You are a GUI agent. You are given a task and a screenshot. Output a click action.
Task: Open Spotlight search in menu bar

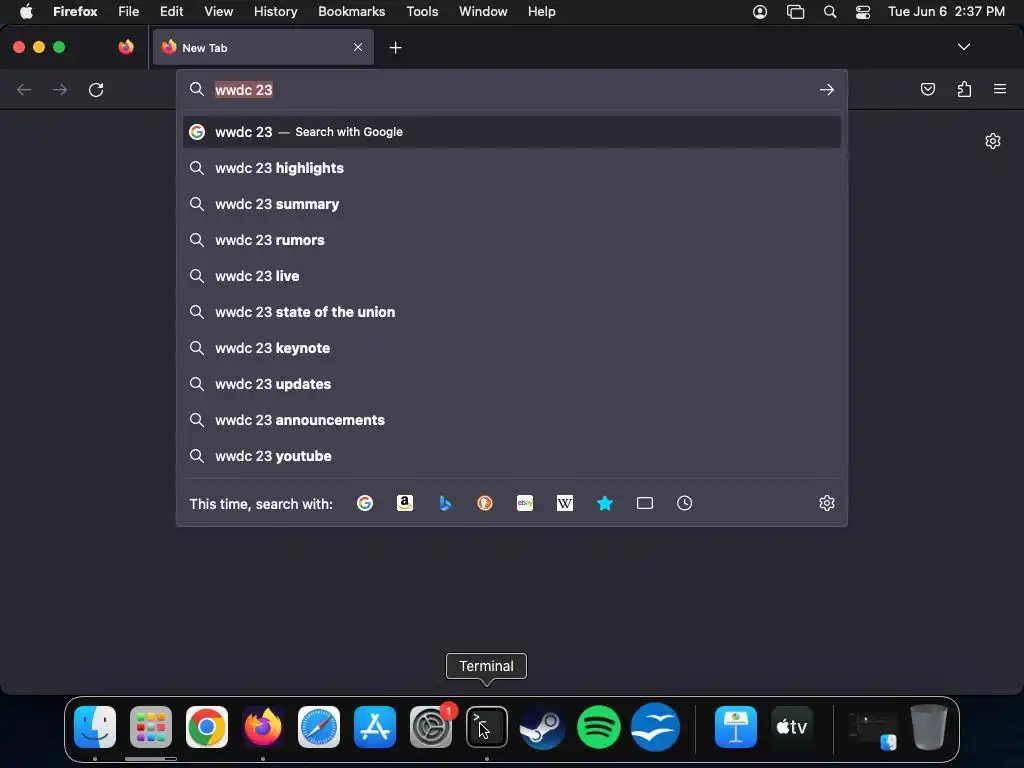point(829,12)
